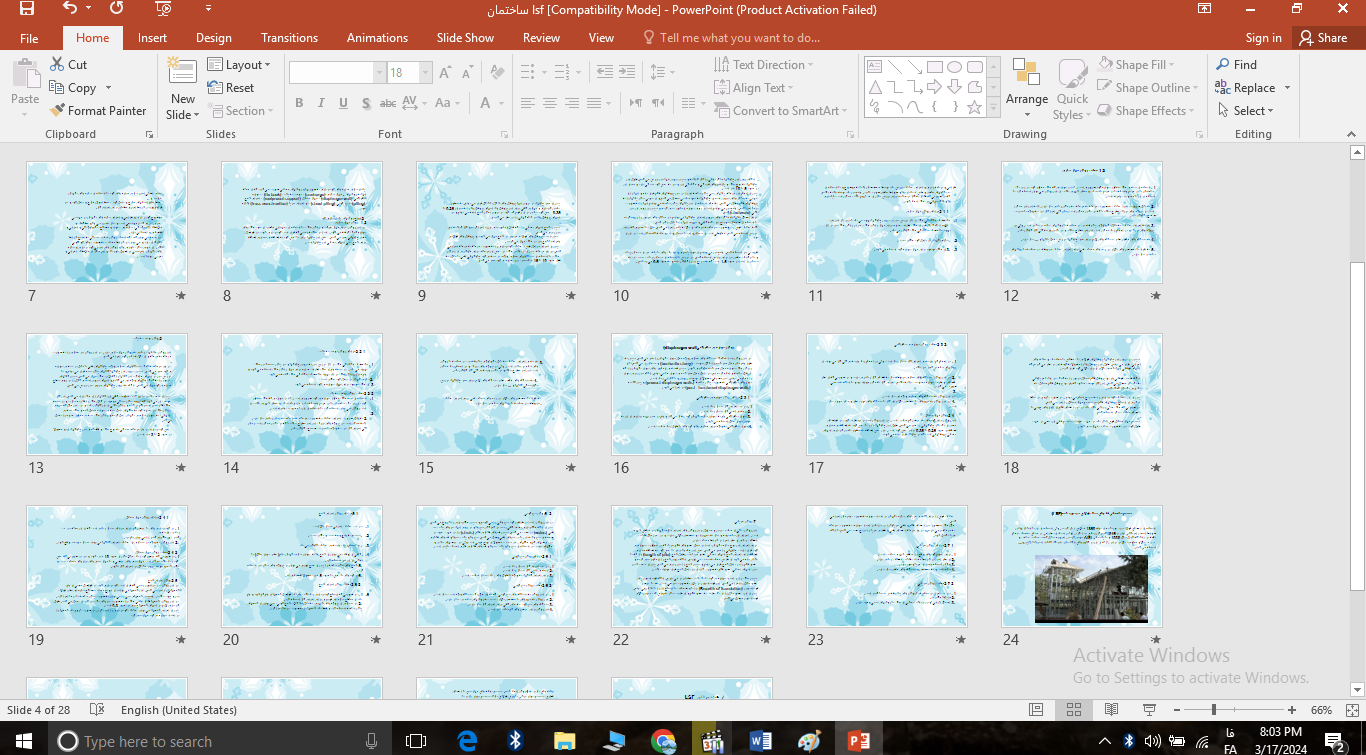1366x755 pixels.
Task: Undo the last action
Action: tap(69, 9)
